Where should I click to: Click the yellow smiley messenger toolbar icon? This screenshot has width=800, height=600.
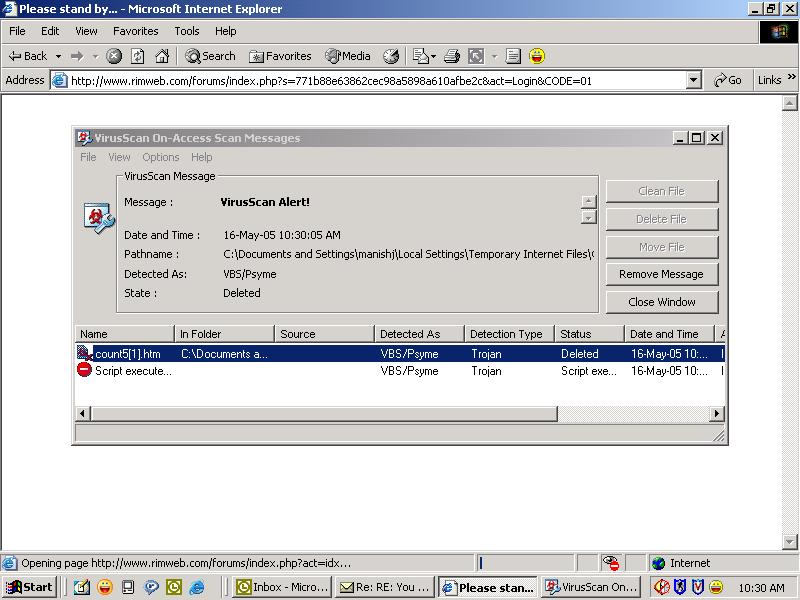tap(537, 56)
